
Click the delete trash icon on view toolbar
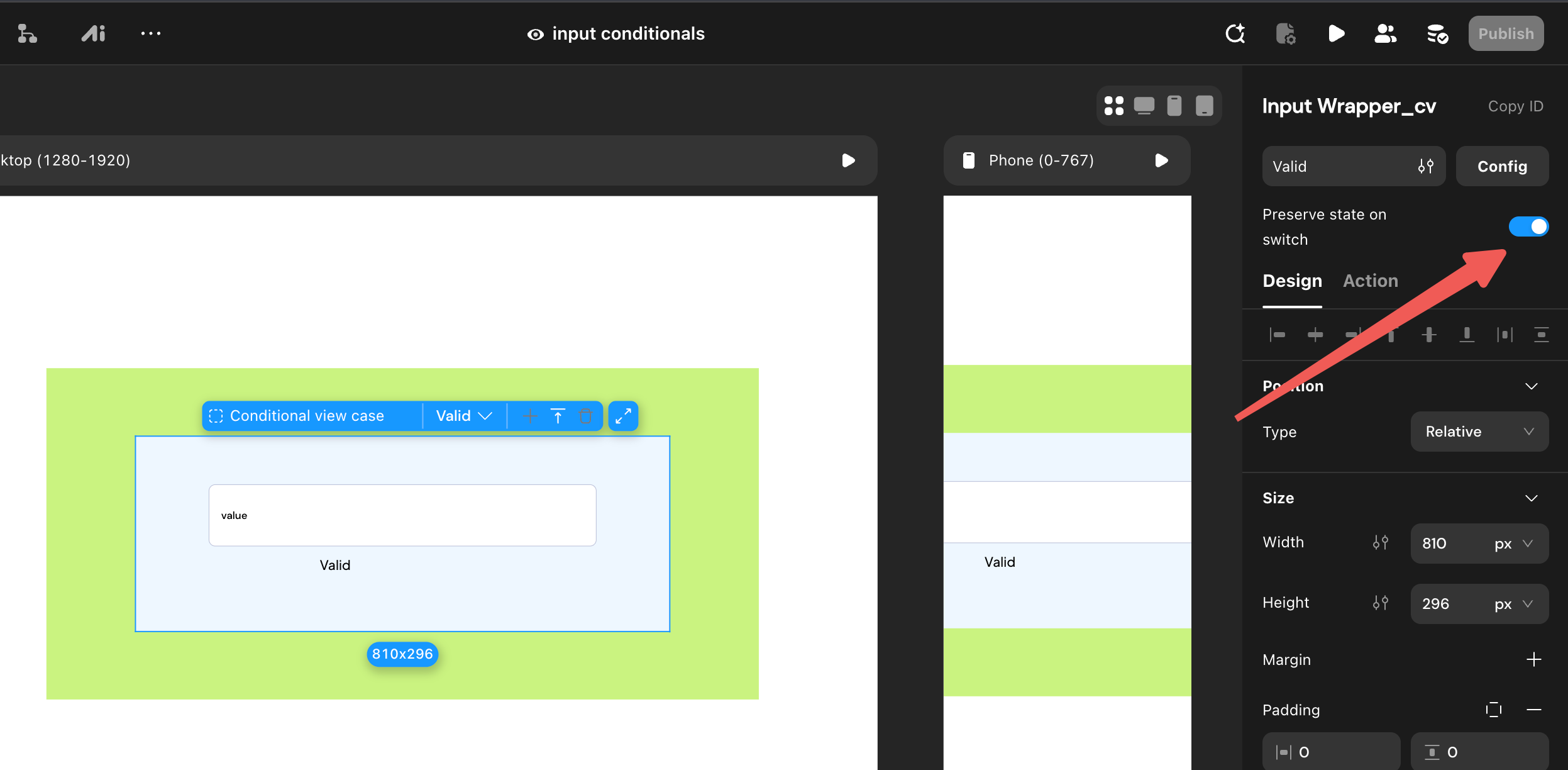click(x=585, y=416)
